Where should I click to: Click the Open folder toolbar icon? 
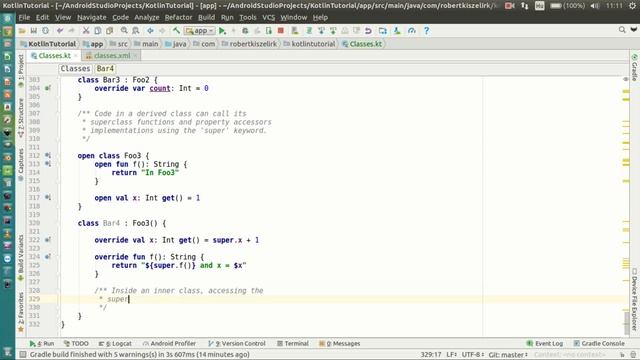[22, 31]
